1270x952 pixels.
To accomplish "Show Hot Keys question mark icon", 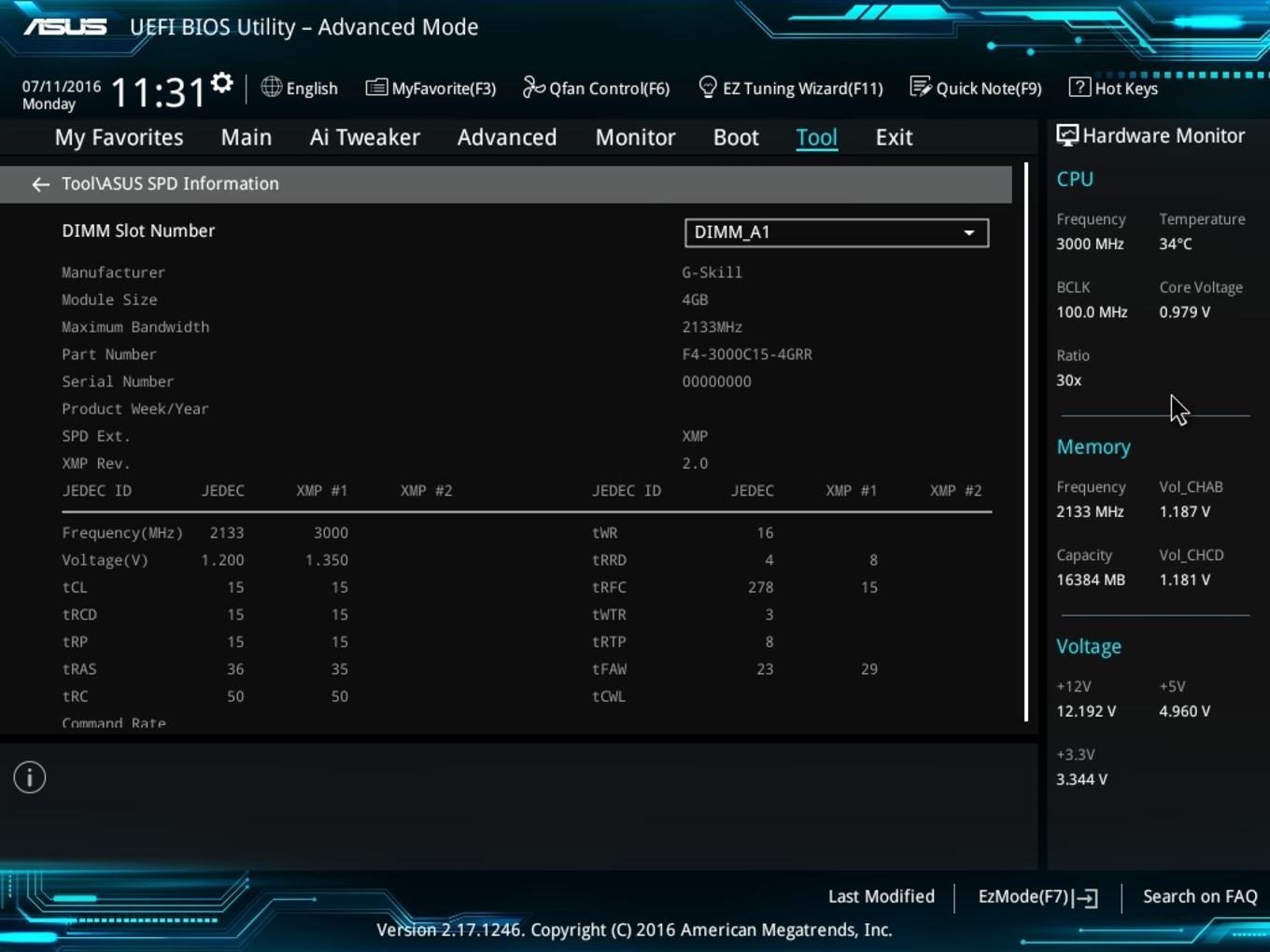I will [x=1079, y=87].
